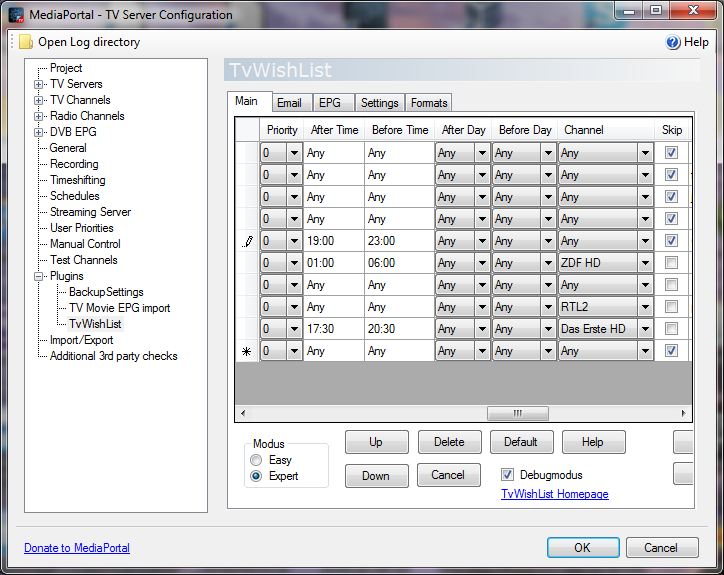Screen dimensions: 724x575
Task: Expand the TV Servers tree node
Action: (x=39, y=84)
